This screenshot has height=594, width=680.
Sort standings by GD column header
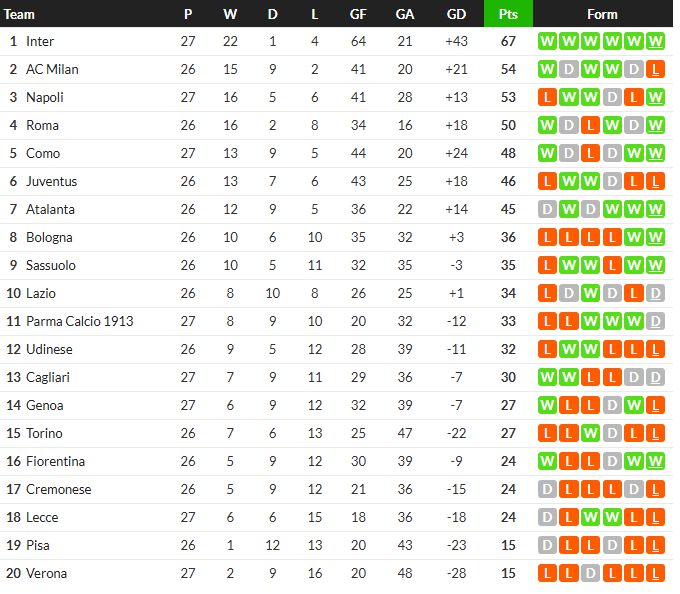pos(456,14)
